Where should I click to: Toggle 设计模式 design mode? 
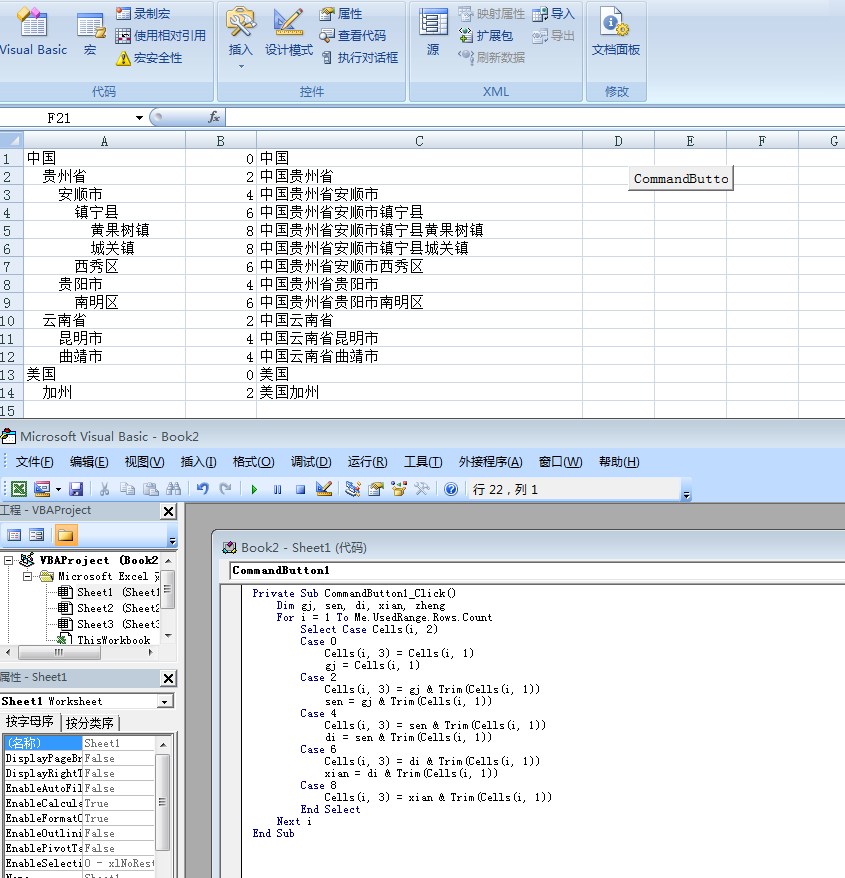coord(288,32)
